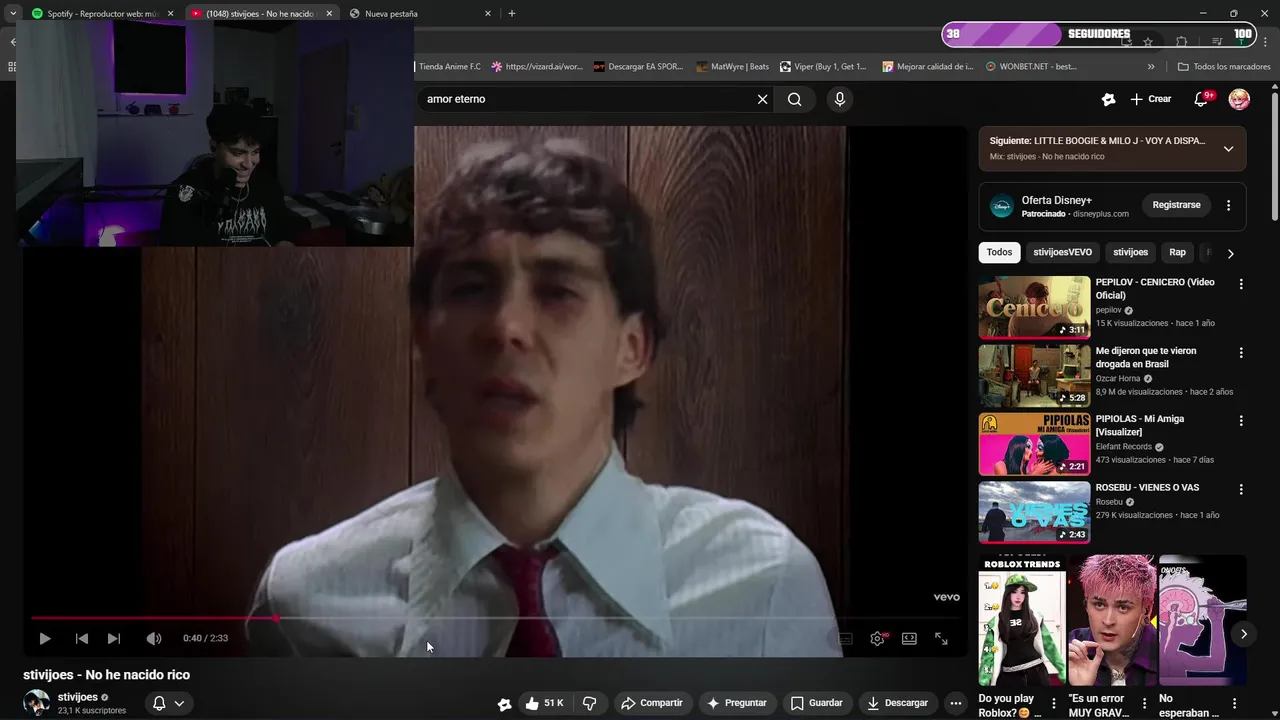Open the stivijoes channel avatar

(x=37, y=703)
